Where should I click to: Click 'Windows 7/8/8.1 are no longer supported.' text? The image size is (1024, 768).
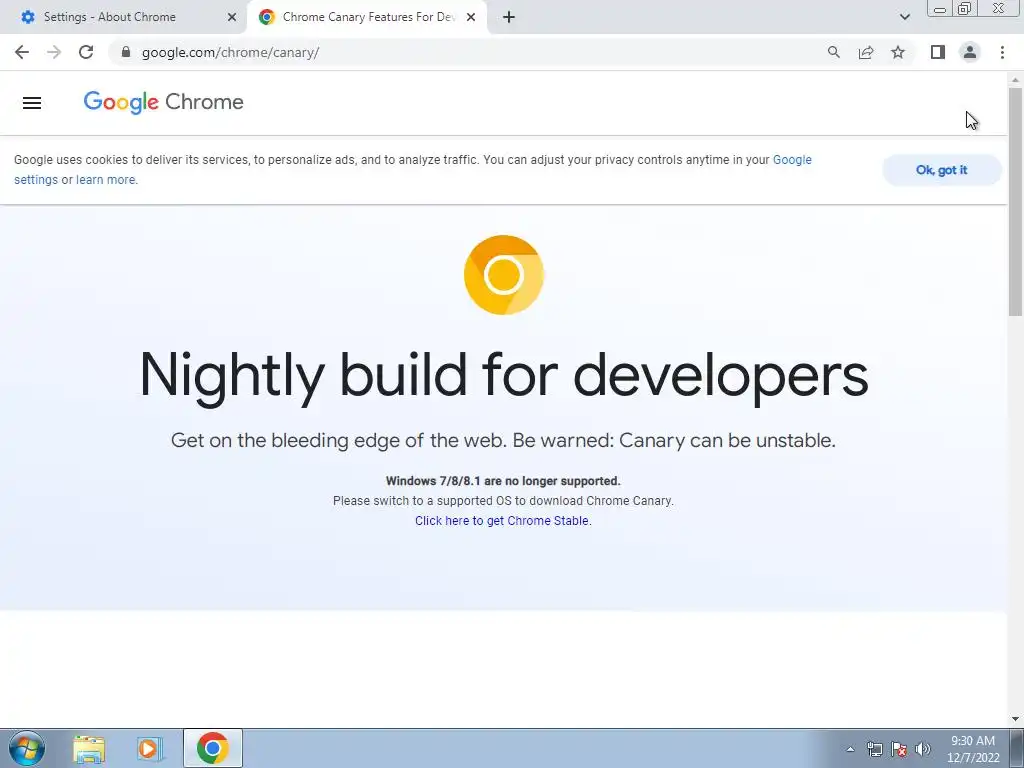pyautogui.click(x=503, y=481)
